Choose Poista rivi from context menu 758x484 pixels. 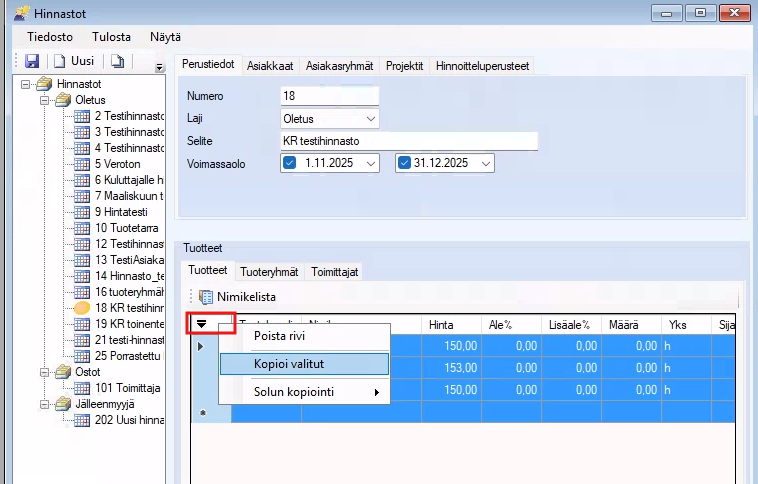click(279, 336)
